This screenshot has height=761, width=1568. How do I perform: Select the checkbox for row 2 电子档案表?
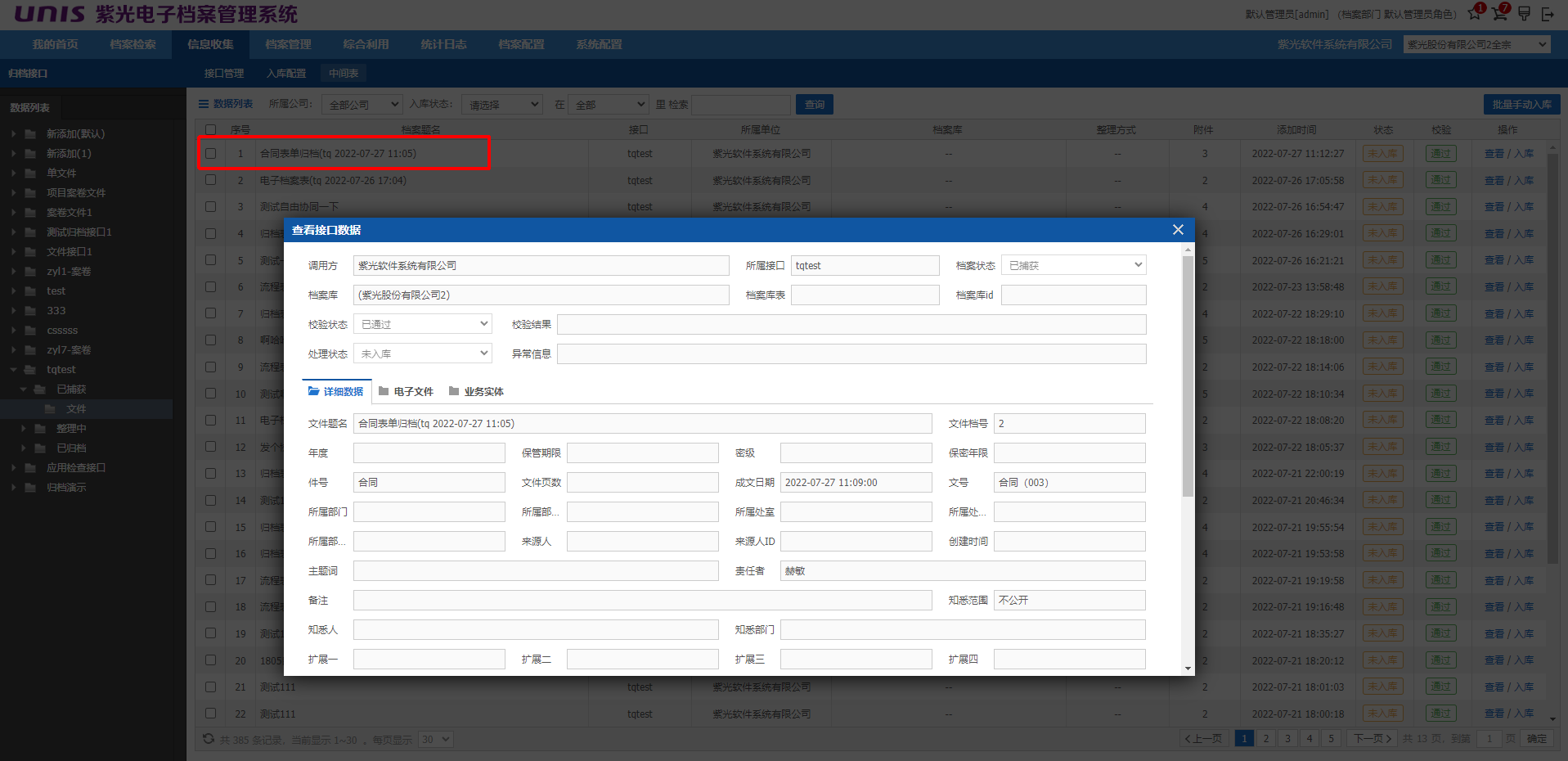tap(211, 180)
